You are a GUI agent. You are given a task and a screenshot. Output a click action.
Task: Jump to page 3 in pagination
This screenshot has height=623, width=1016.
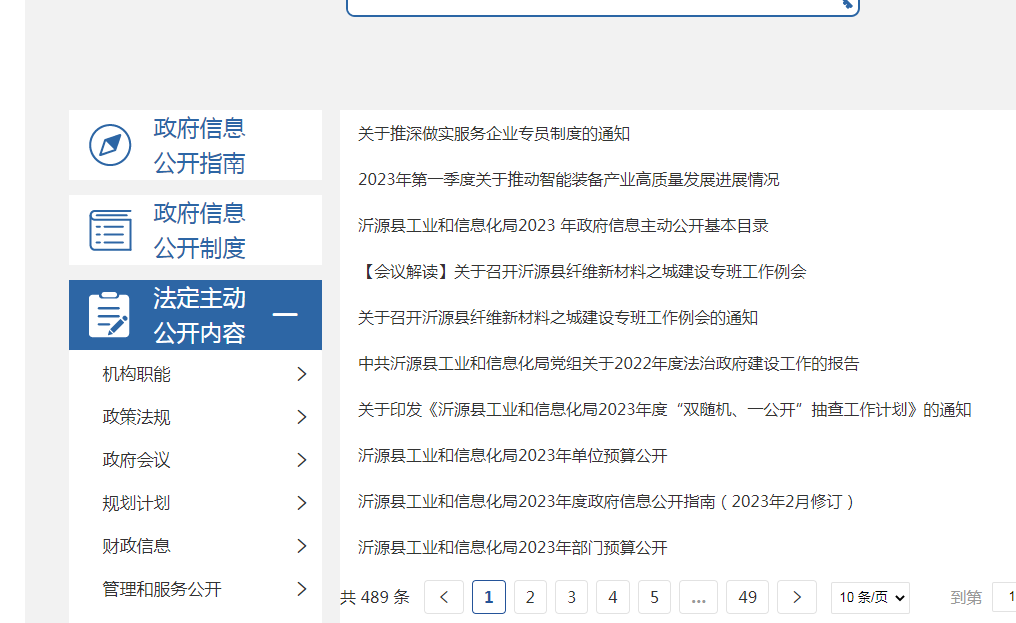click(x=571, y=597)
